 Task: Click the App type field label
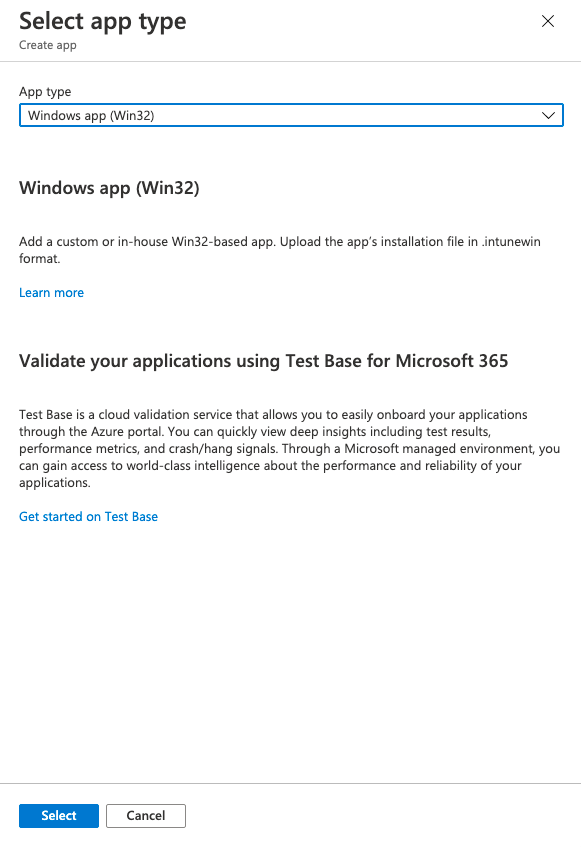pyautogui.click(x=45, y=92)
